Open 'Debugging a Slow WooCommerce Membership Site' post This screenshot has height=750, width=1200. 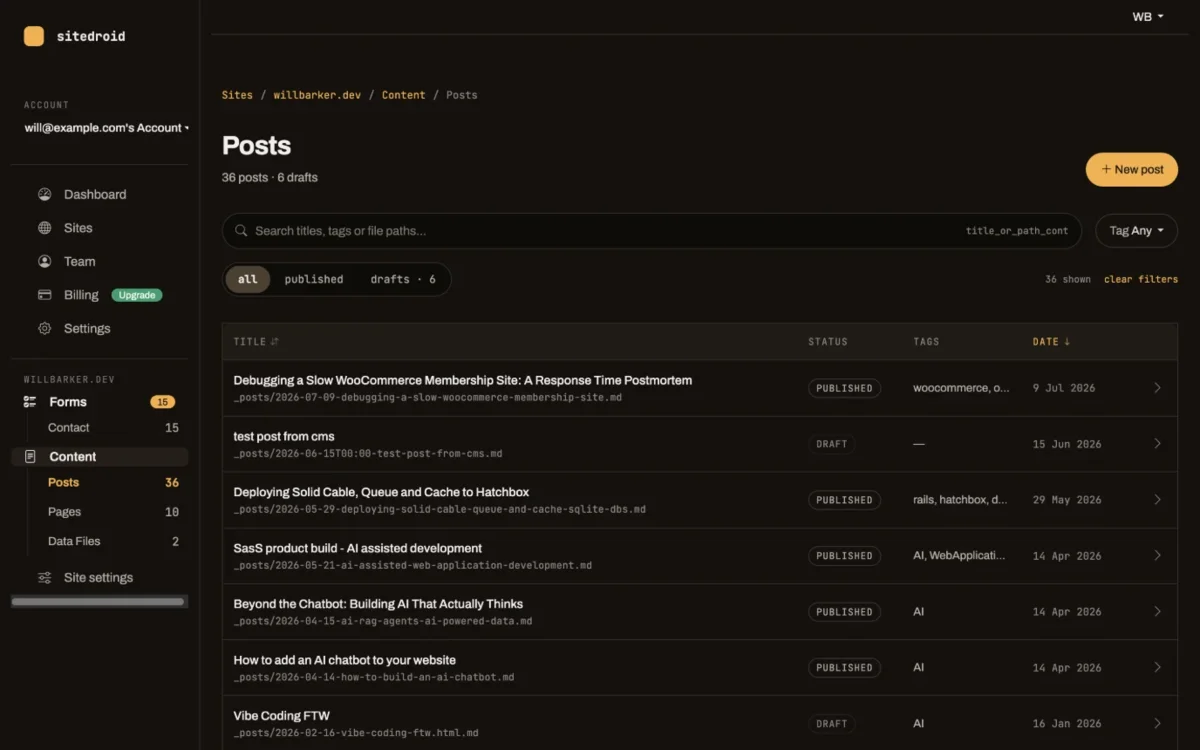463,380
